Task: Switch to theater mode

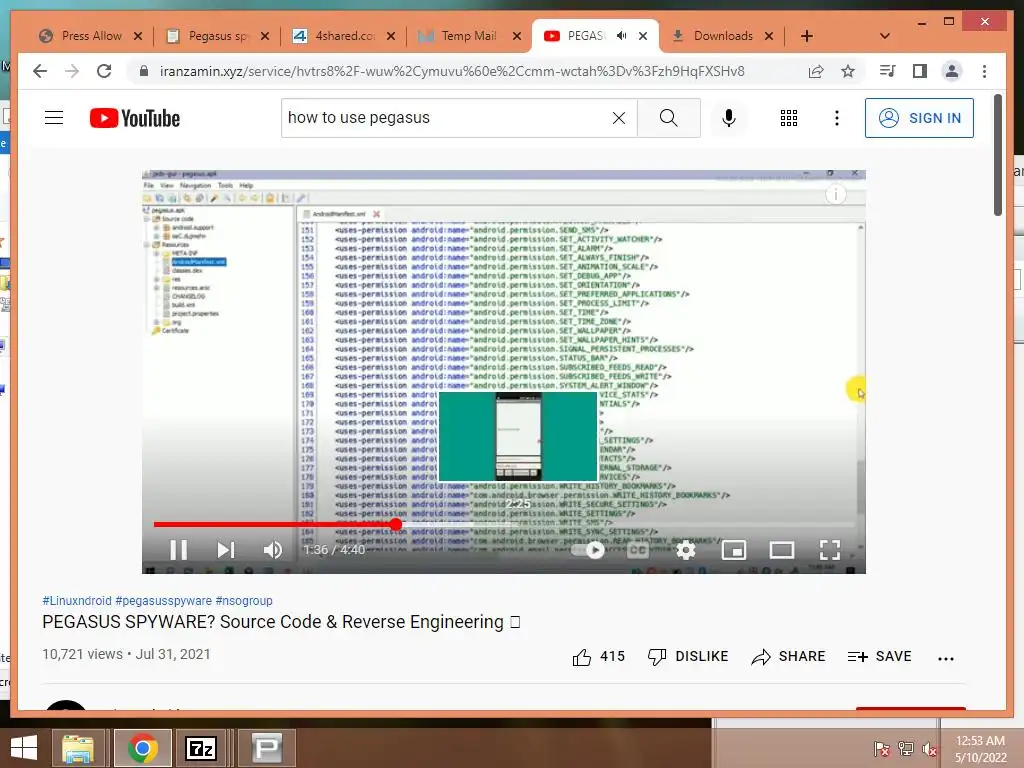Action: [782, 551]
